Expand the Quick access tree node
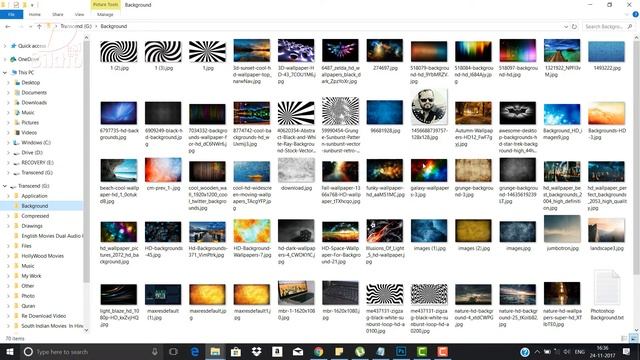 tap(5, 46)
